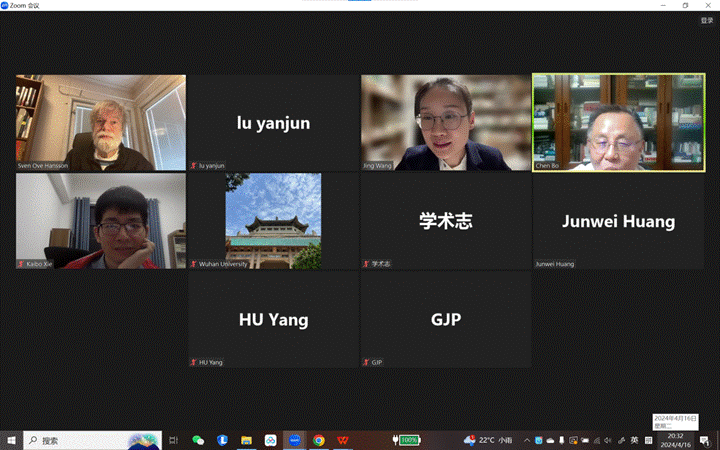Screen dimensions: 720x450
Task: Select the highlighted Chen Bo video tile
Action: [618, 122]
